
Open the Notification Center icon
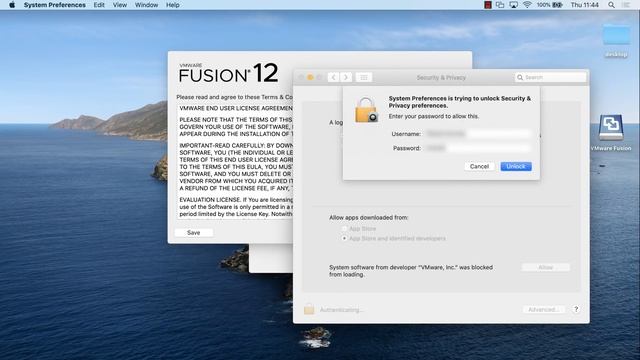pyautogui.click(x=626, y=5)
